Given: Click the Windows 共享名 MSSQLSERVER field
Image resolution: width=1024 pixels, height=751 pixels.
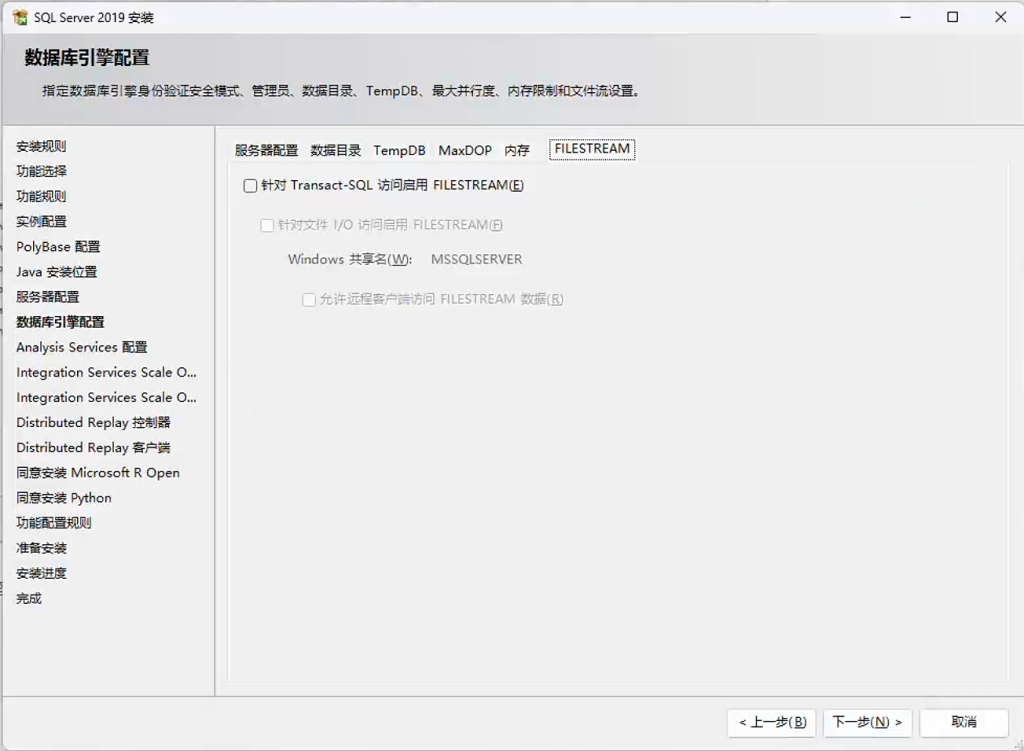Looking at the screenshot, I should pyautogui.click(x=477, y=260).
